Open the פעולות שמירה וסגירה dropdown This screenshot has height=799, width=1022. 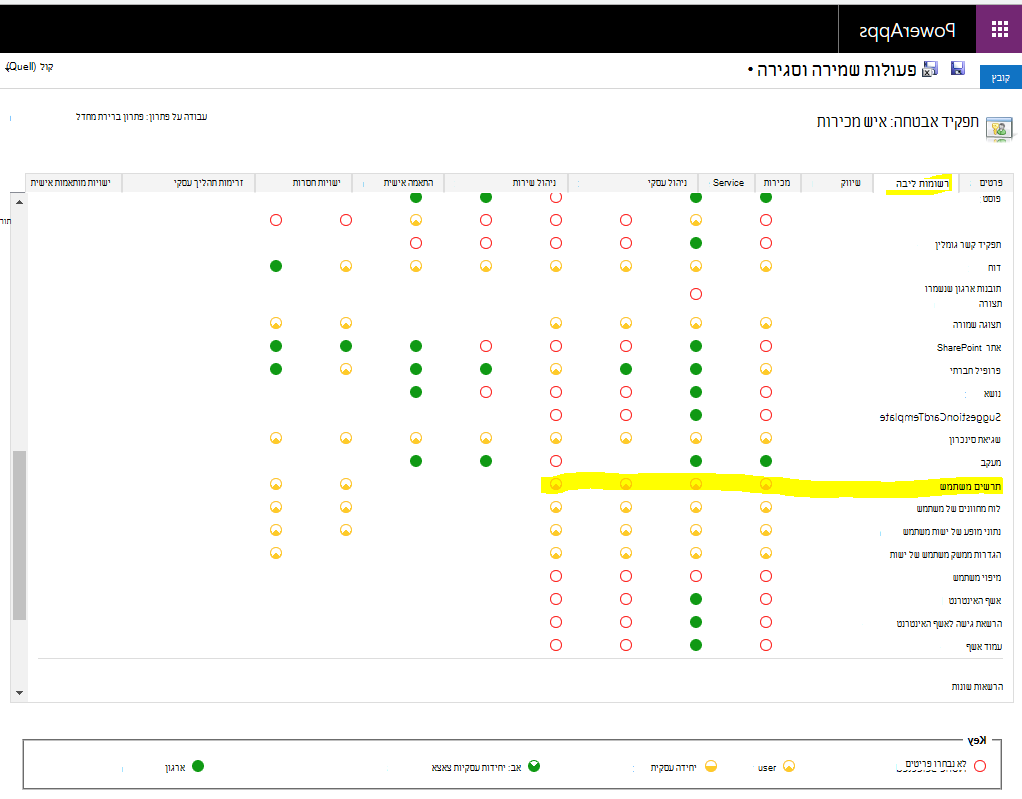tap(832, 70)
